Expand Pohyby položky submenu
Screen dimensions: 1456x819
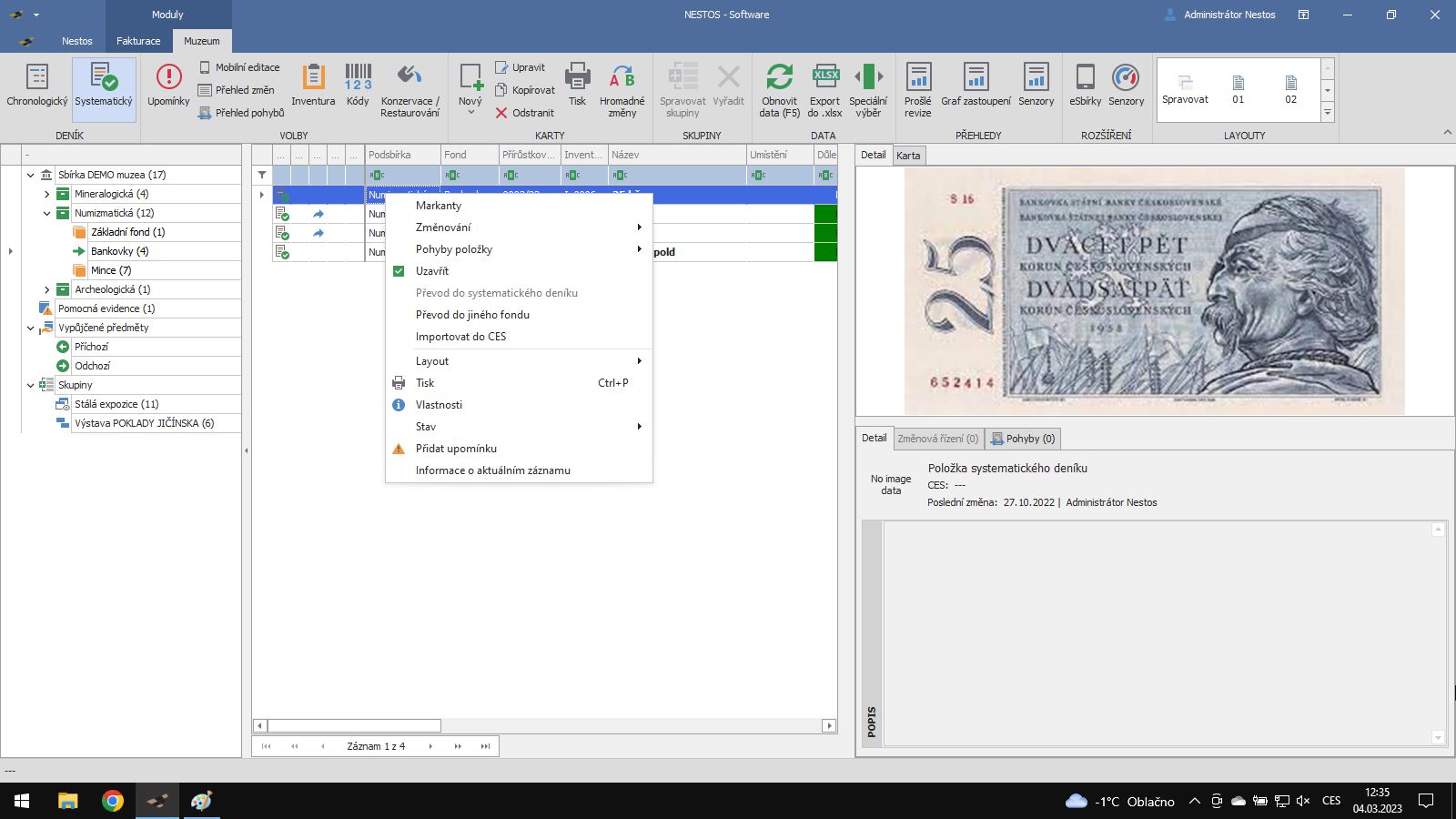click(519, 249)
